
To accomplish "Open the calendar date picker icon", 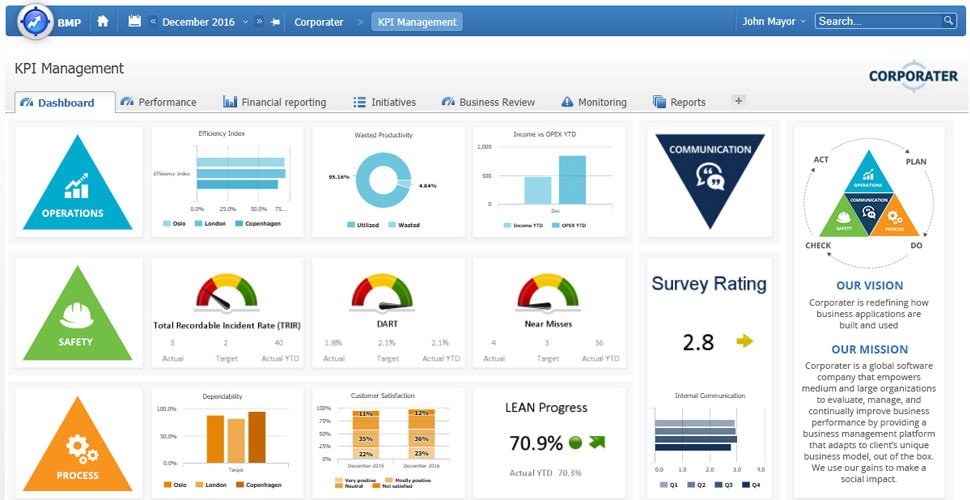I will 134,21.
